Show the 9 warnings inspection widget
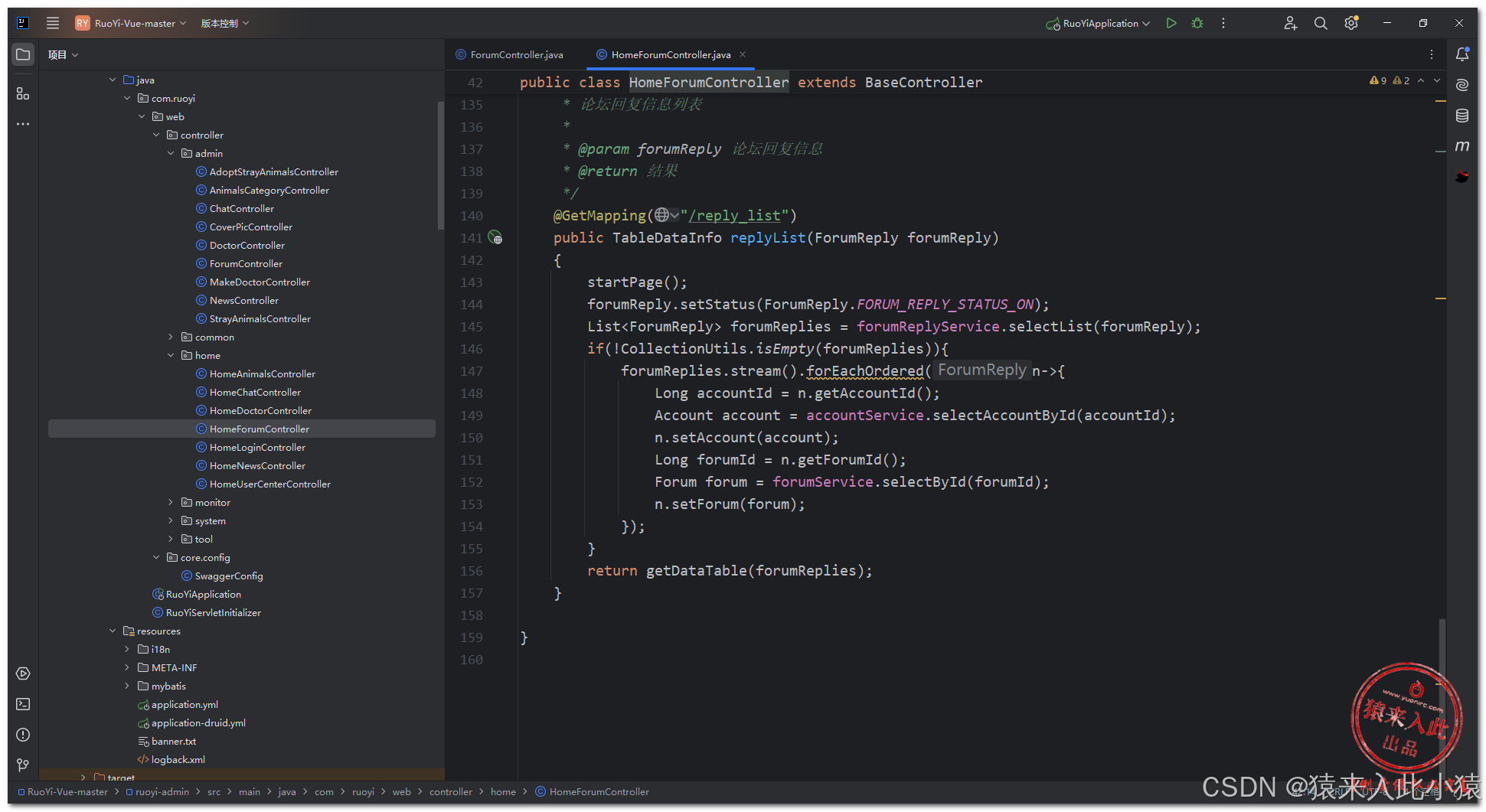 tap(1378, 80)
